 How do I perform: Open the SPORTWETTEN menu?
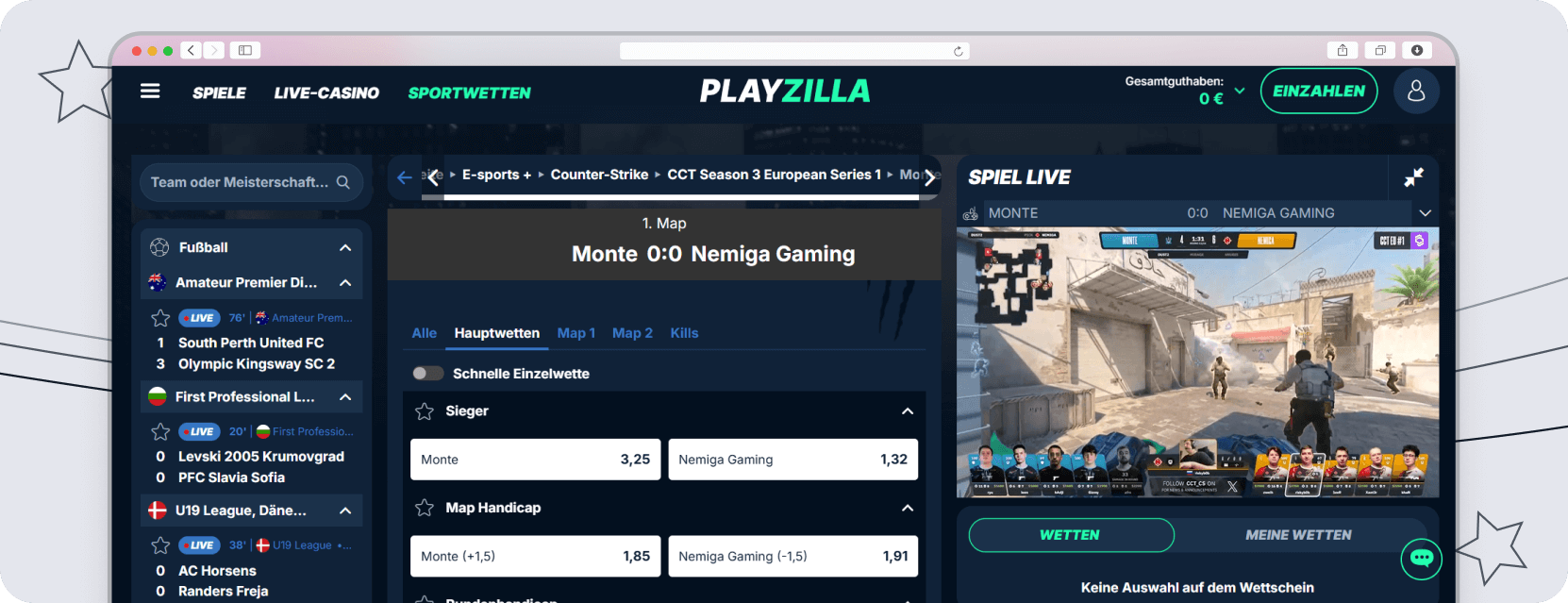point(470,92)
